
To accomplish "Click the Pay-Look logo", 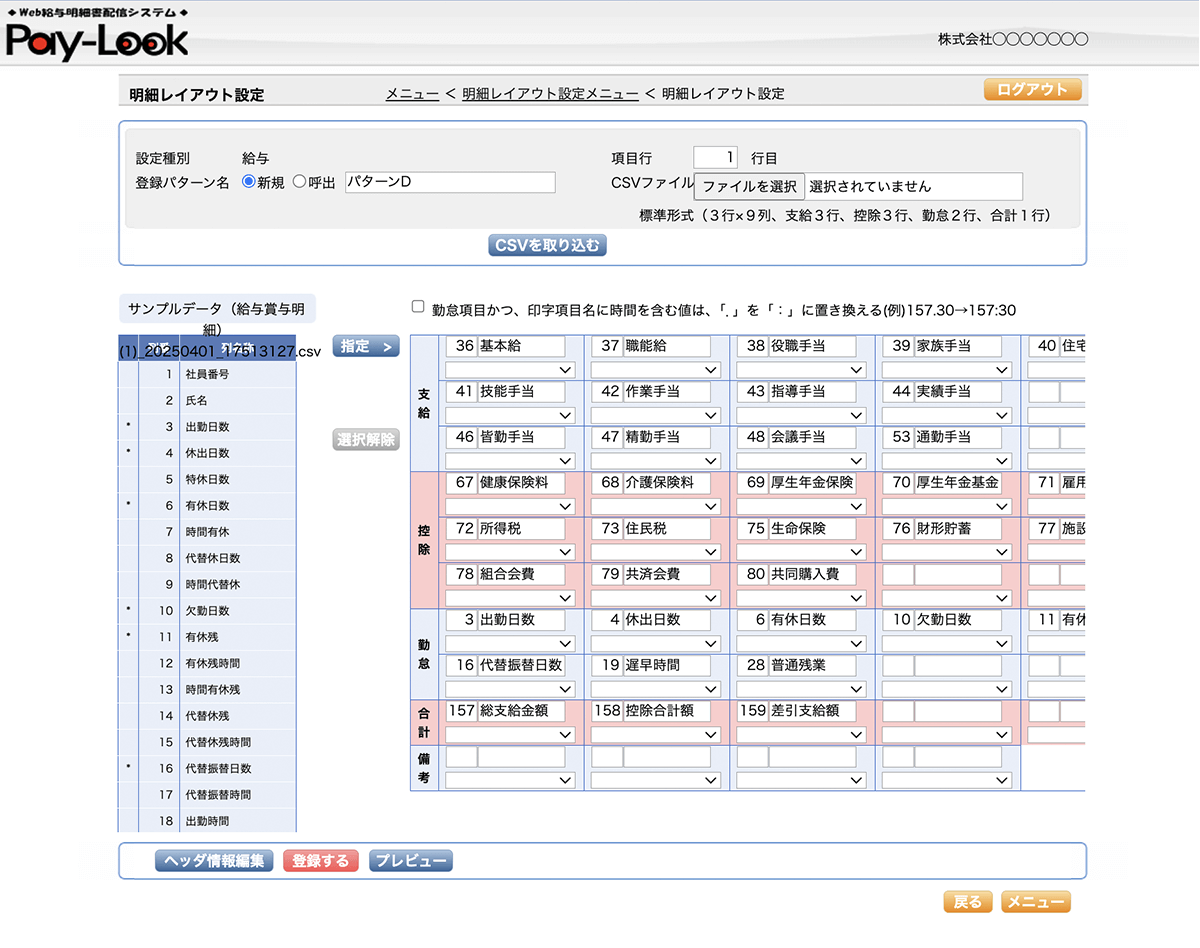I will [96, 38].
